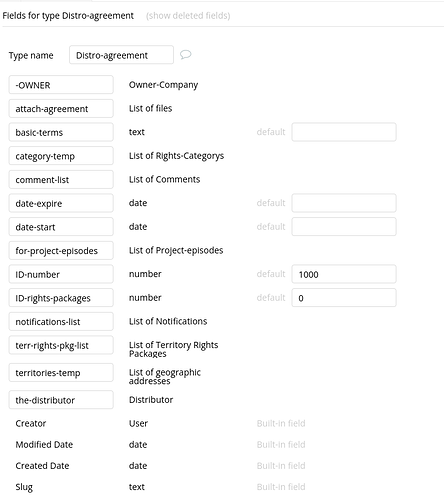Click the comment-list field name box
The width and height of the screenshot is (444, 500).
click(x=61, y=179)
